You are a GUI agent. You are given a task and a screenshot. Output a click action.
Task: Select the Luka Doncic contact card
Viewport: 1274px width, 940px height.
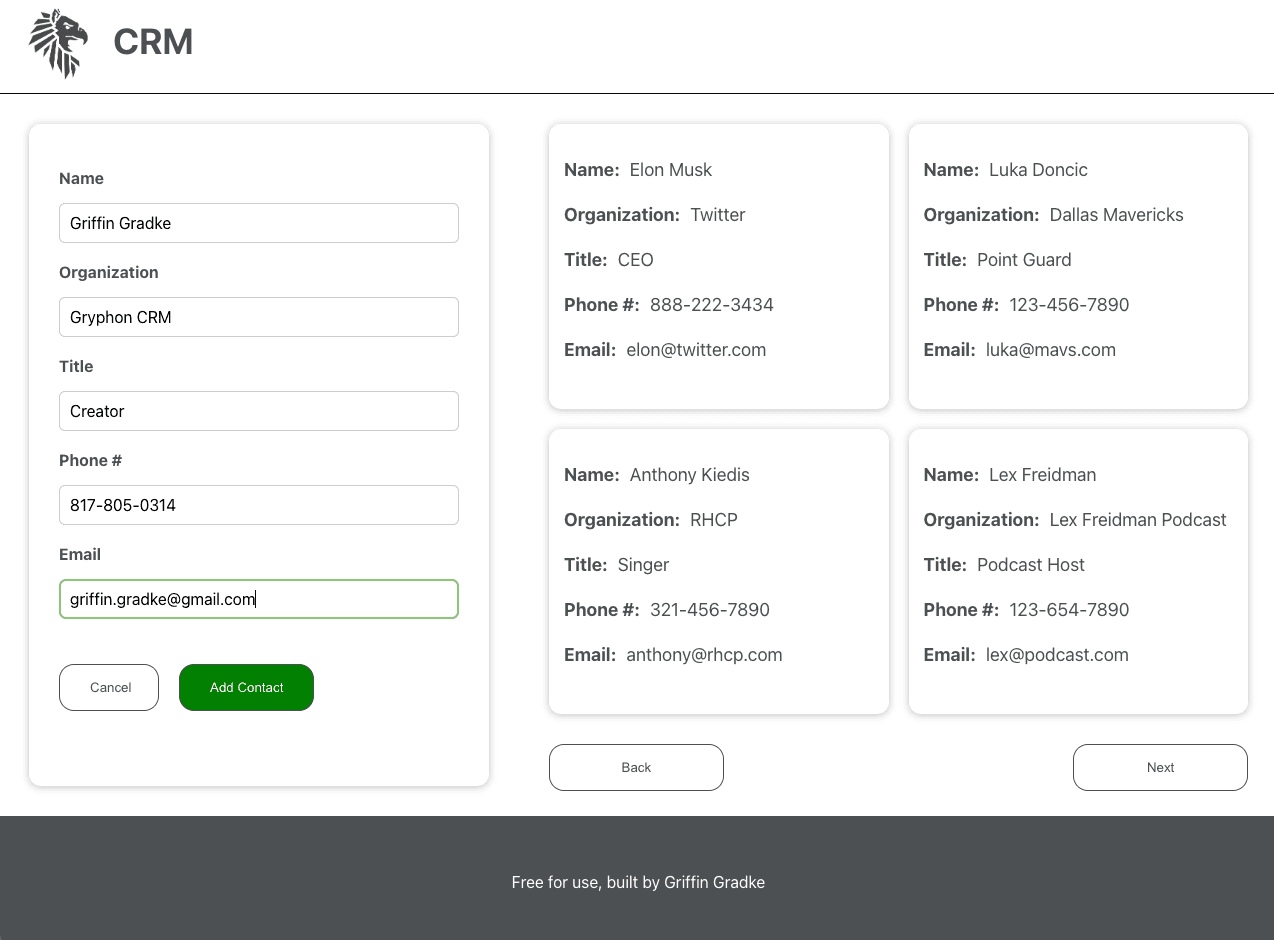click(x=1078, y=266)
